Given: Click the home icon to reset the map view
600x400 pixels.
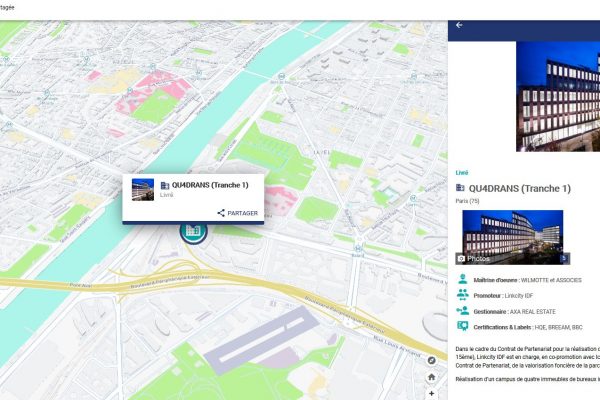Looking at the screenshot, I should pyautogui.click(x=431, y=377).
